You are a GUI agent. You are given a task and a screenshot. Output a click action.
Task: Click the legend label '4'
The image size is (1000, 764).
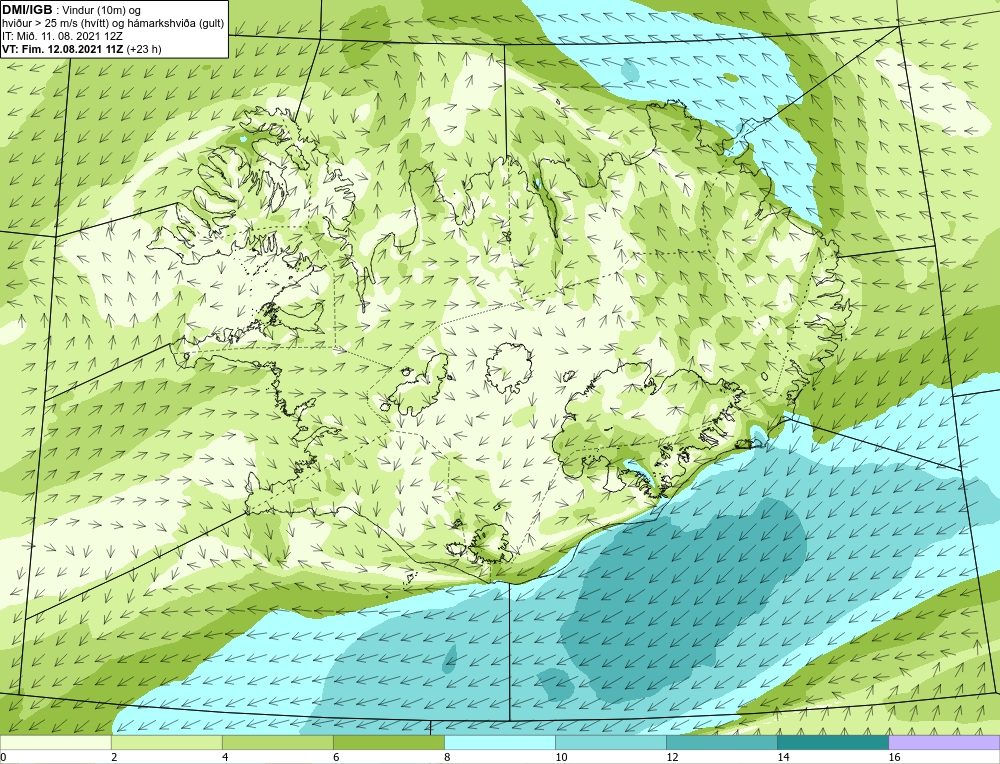point(225,757)
